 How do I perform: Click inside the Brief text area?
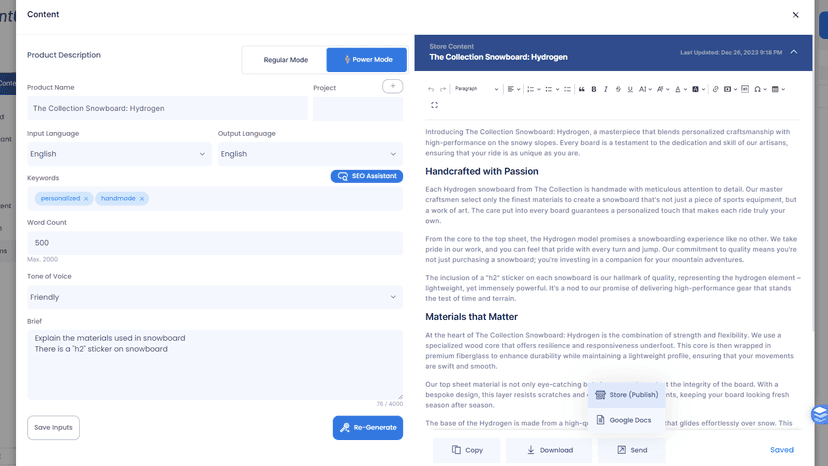click(x=215, y=365)
